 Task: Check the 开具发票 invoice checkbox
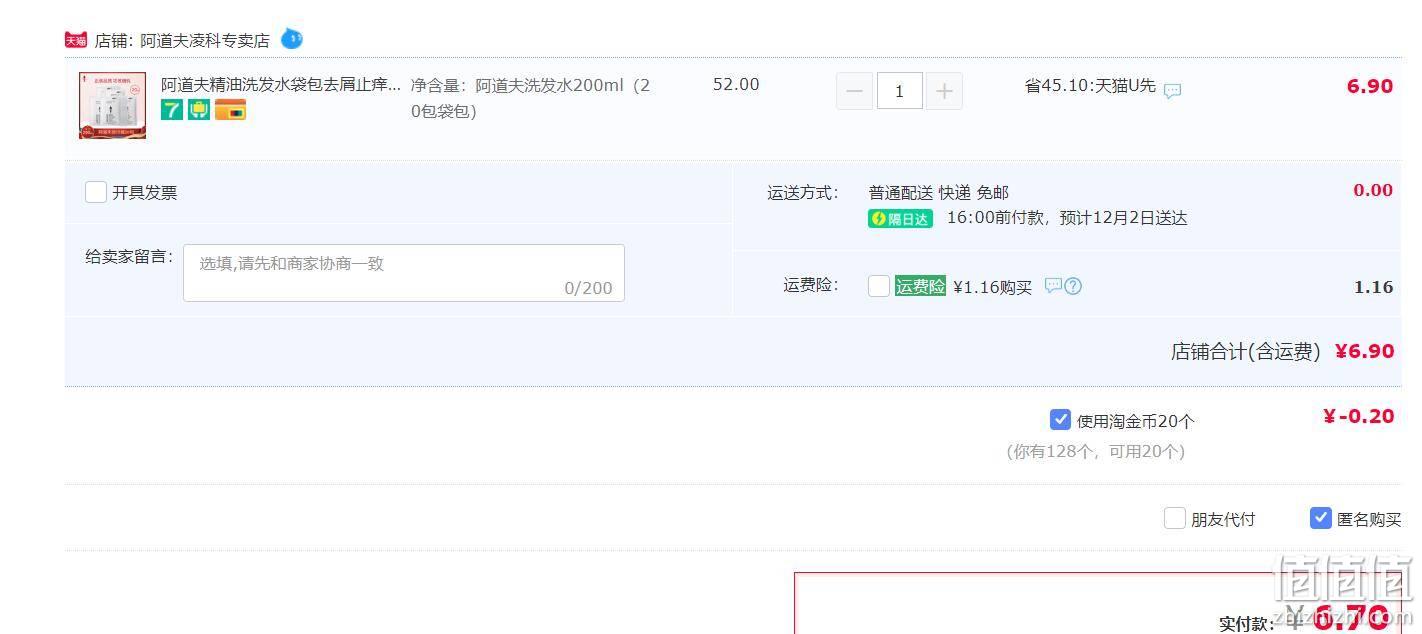pyautogui.click(x=96, y=192)
